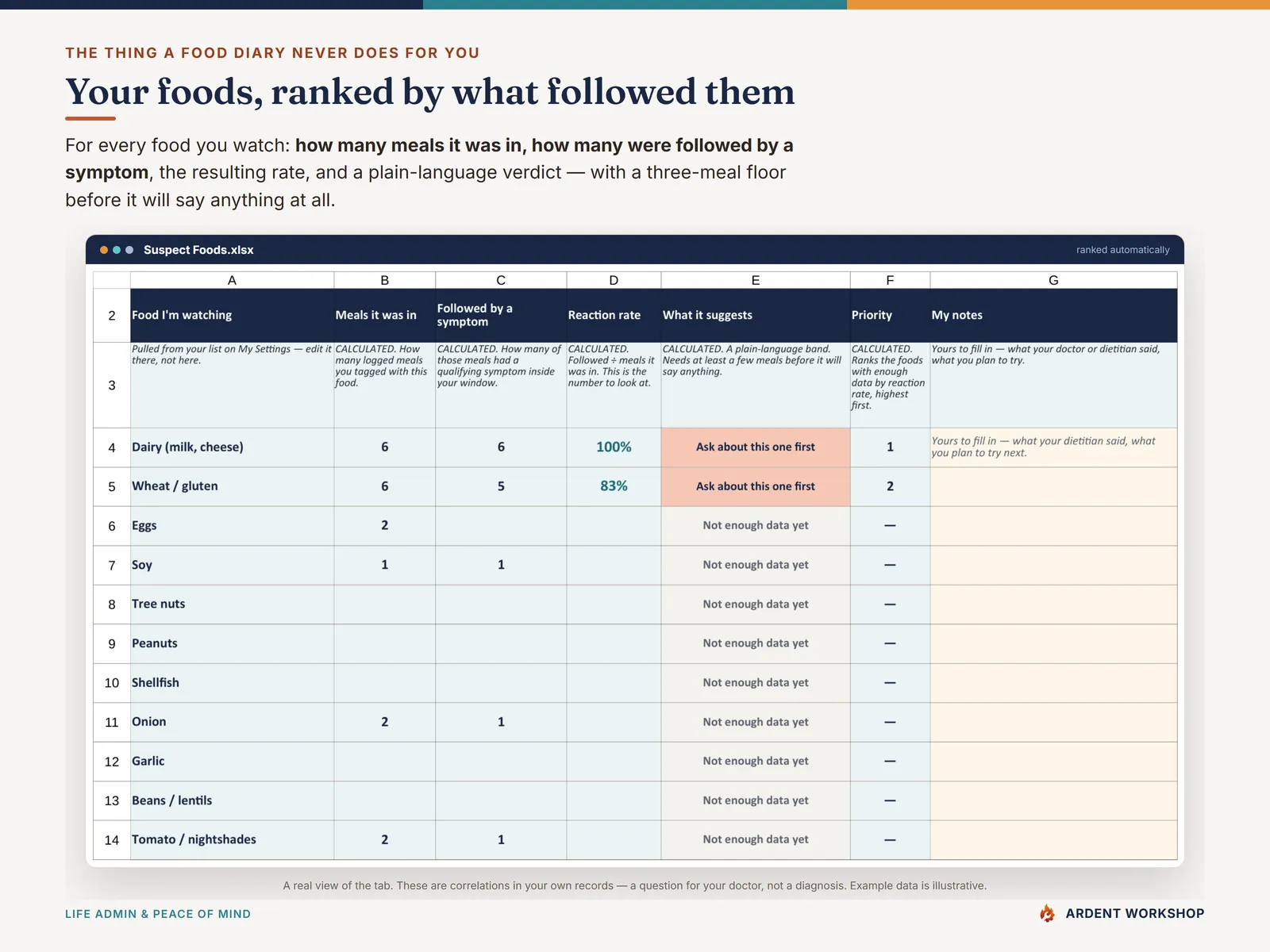
Task: Click Eggs 'Not enough data yet' cell
Action: [x=756, y=526]
